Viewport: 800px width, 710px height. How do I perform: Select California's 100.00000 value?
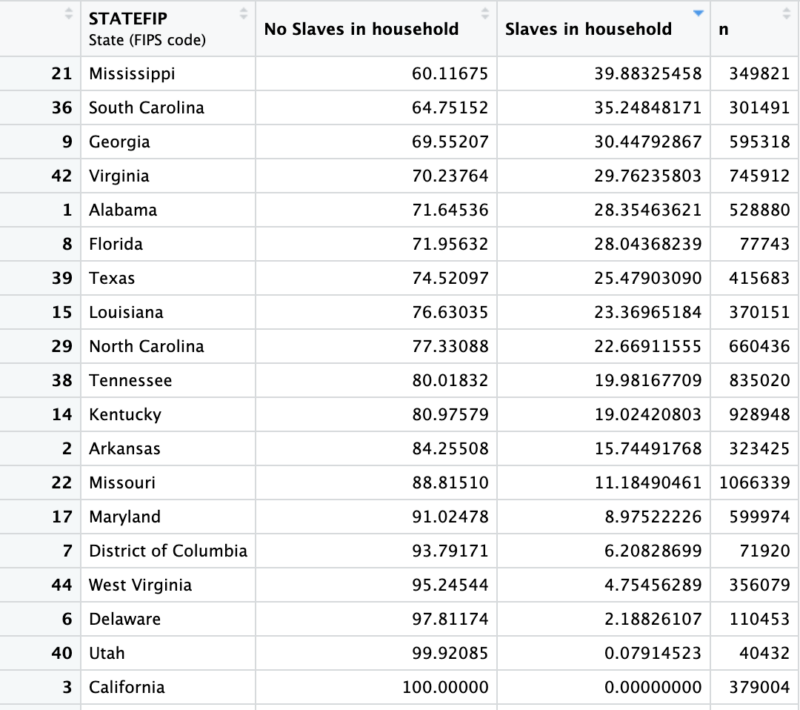pyautogui.click(x=445, y=687)
